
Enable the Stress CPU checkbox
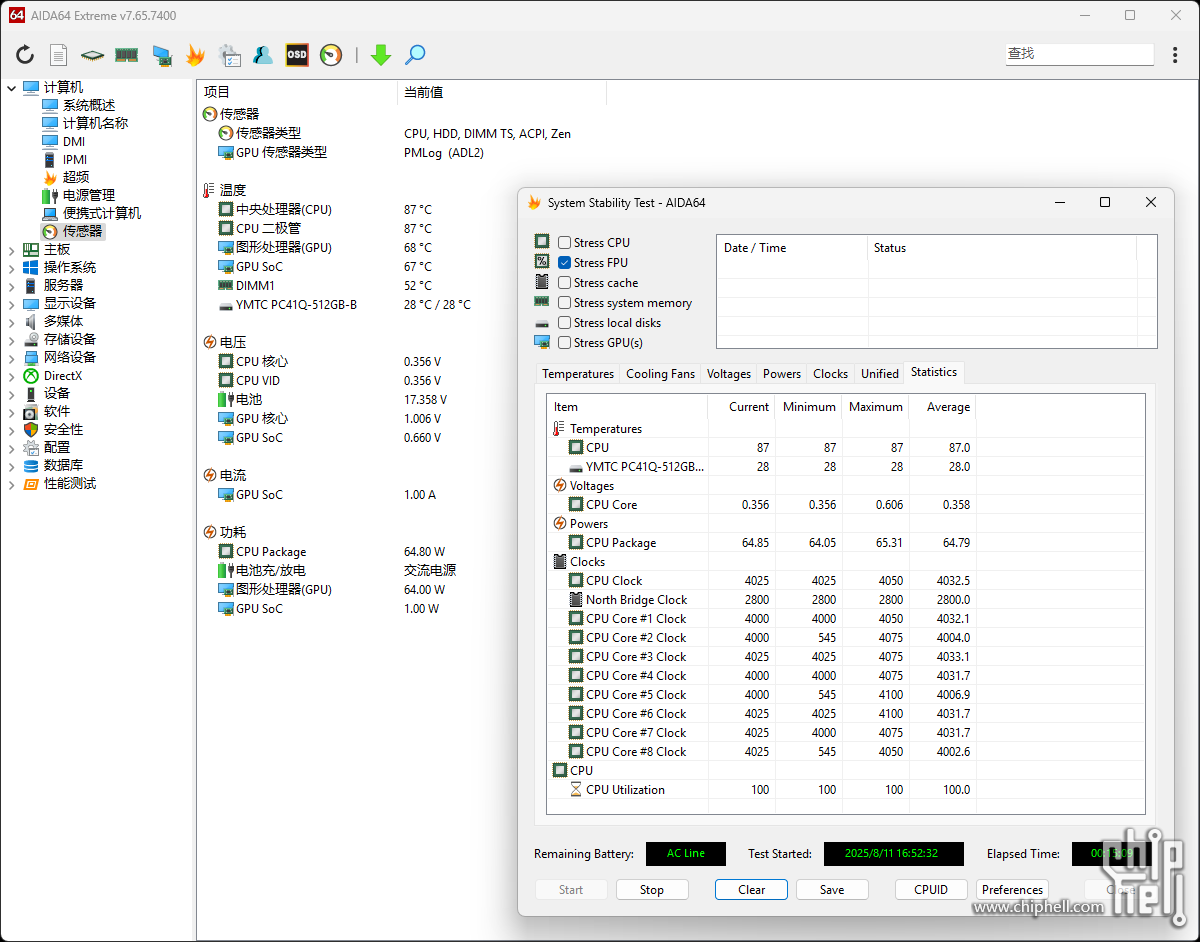pos(565,243)
